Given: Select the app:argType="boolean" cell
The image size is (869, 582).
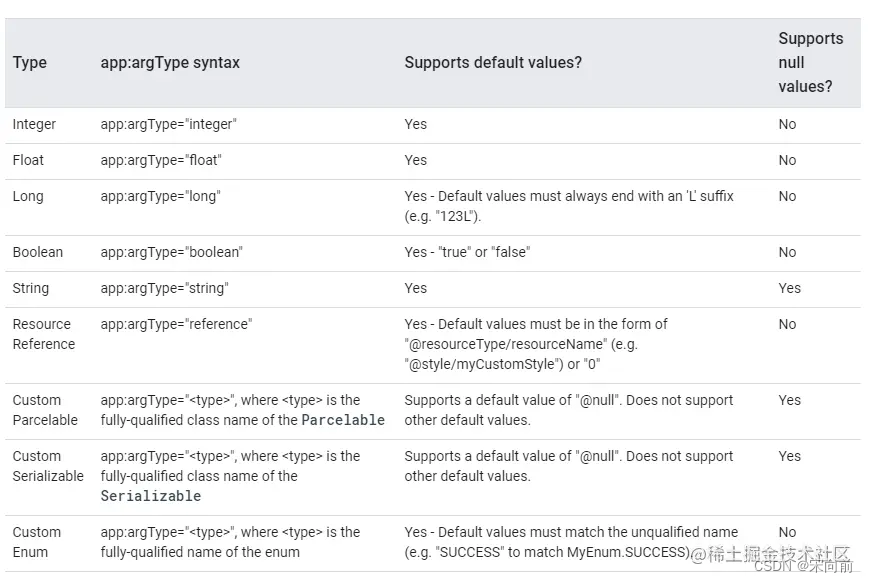Looking at the screenshot, I should point(171,252).
